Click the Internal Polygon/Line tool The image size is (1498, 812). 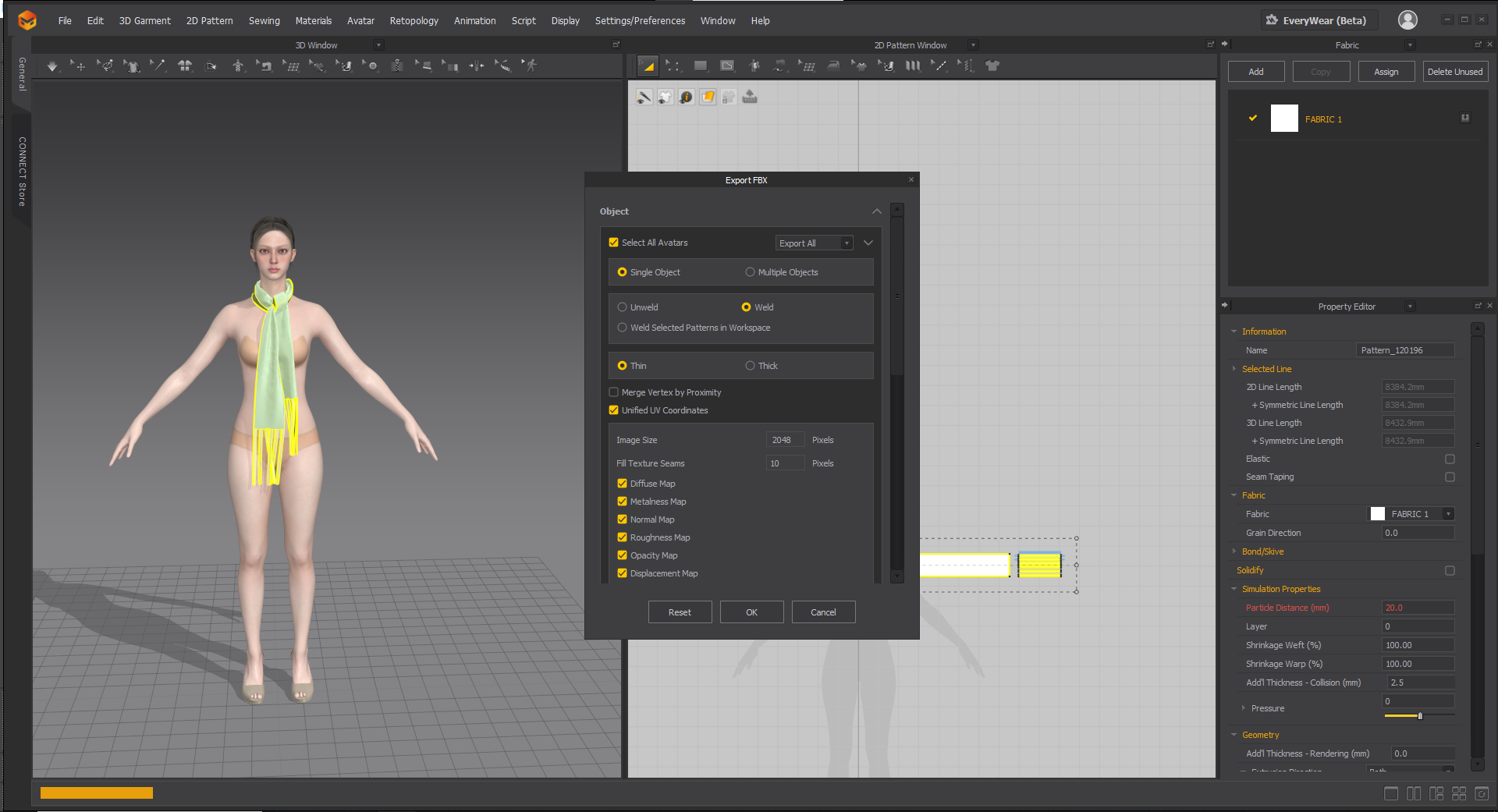pos(727,66)
